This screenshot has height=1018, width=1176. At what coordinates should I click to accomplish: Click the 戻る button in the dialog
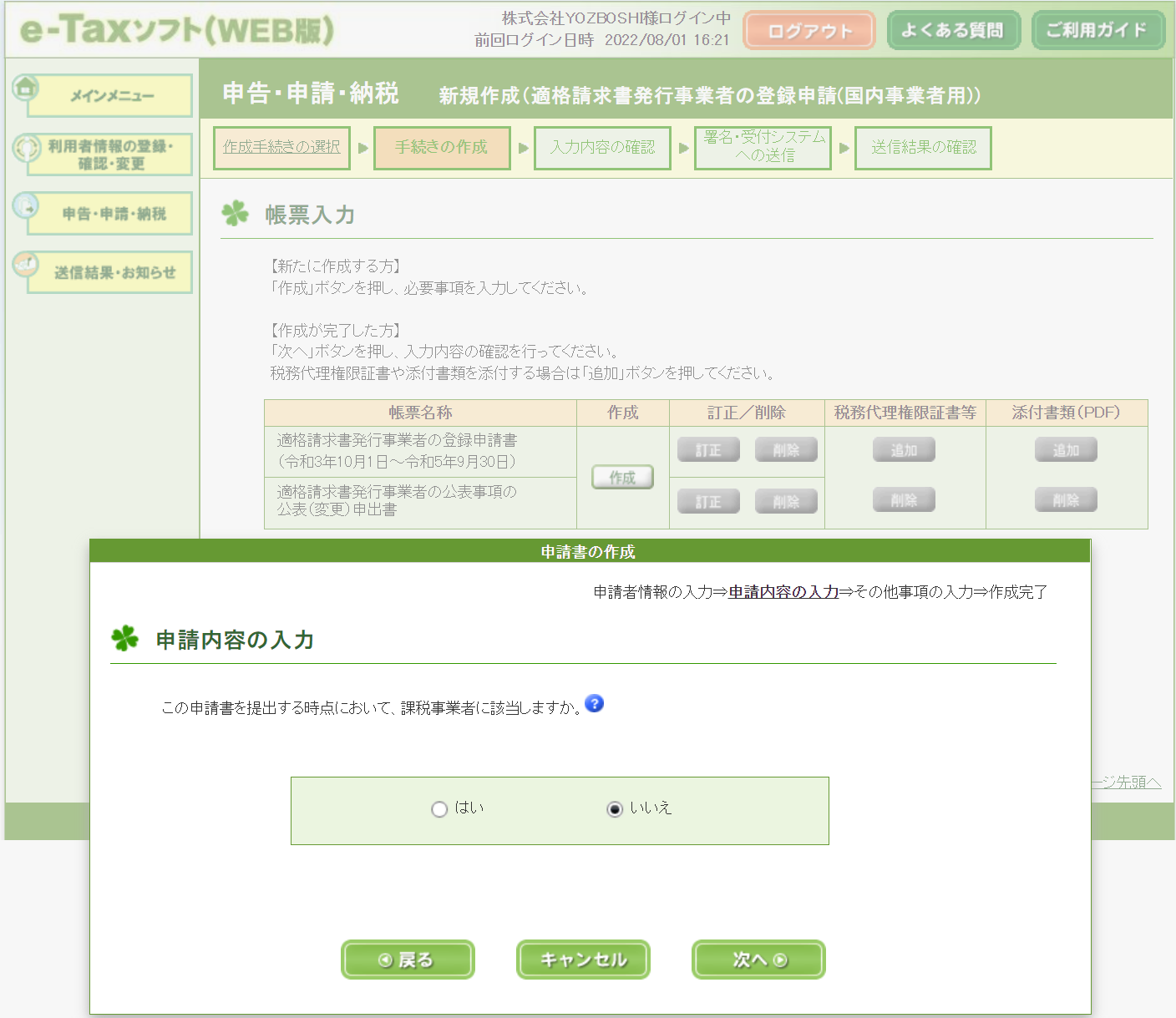click(408, 960)
